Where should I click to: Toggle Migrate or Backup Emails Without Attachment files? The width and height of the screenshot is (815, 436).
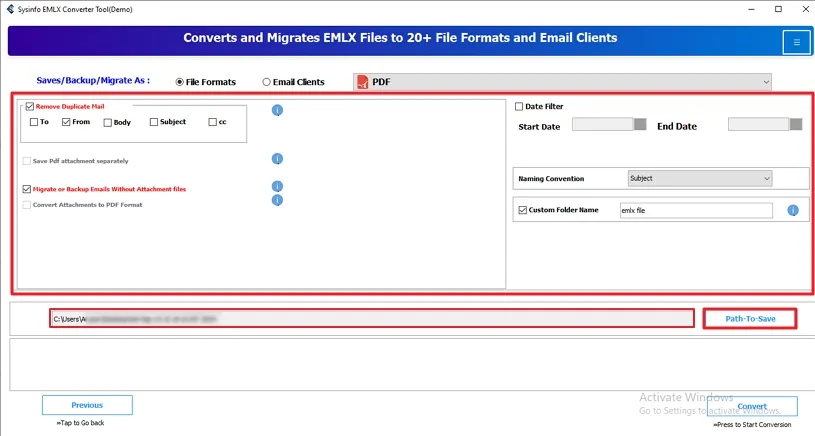pos(27,189)
